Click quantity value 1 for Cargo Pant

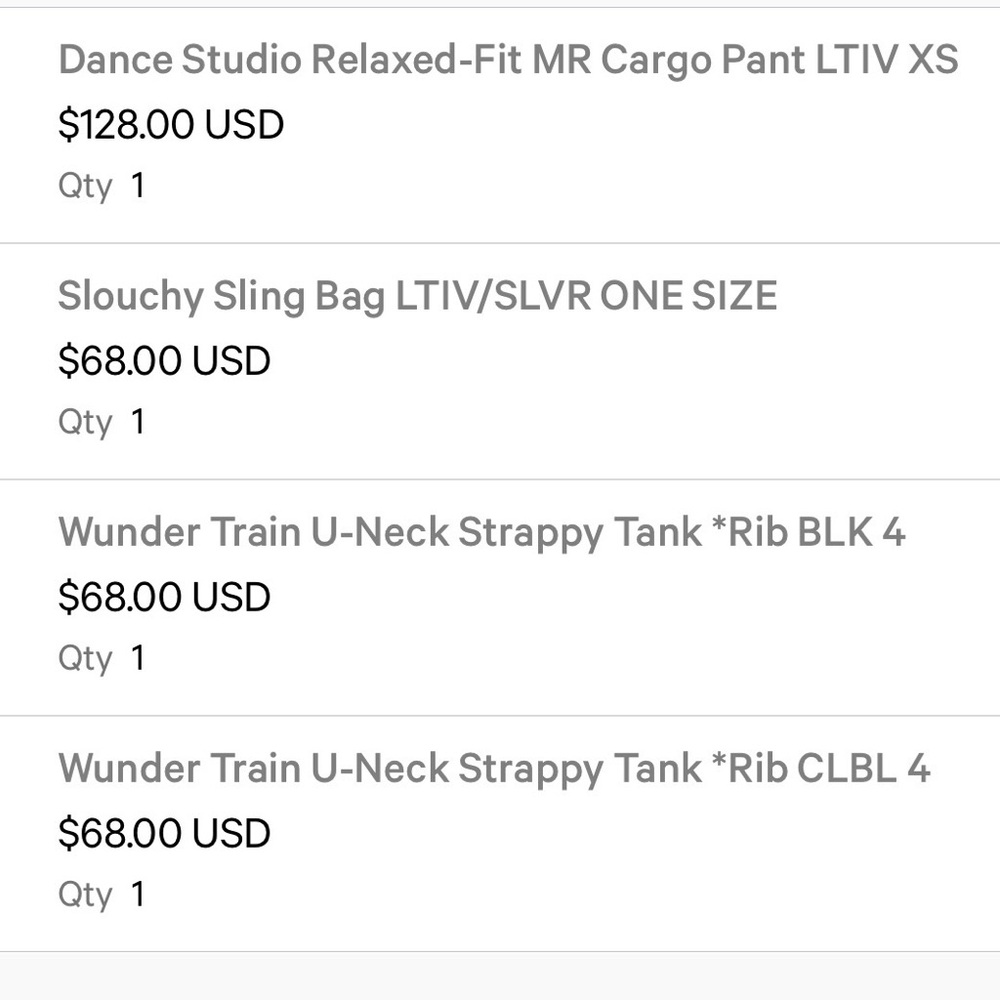(x=138, y=186)
